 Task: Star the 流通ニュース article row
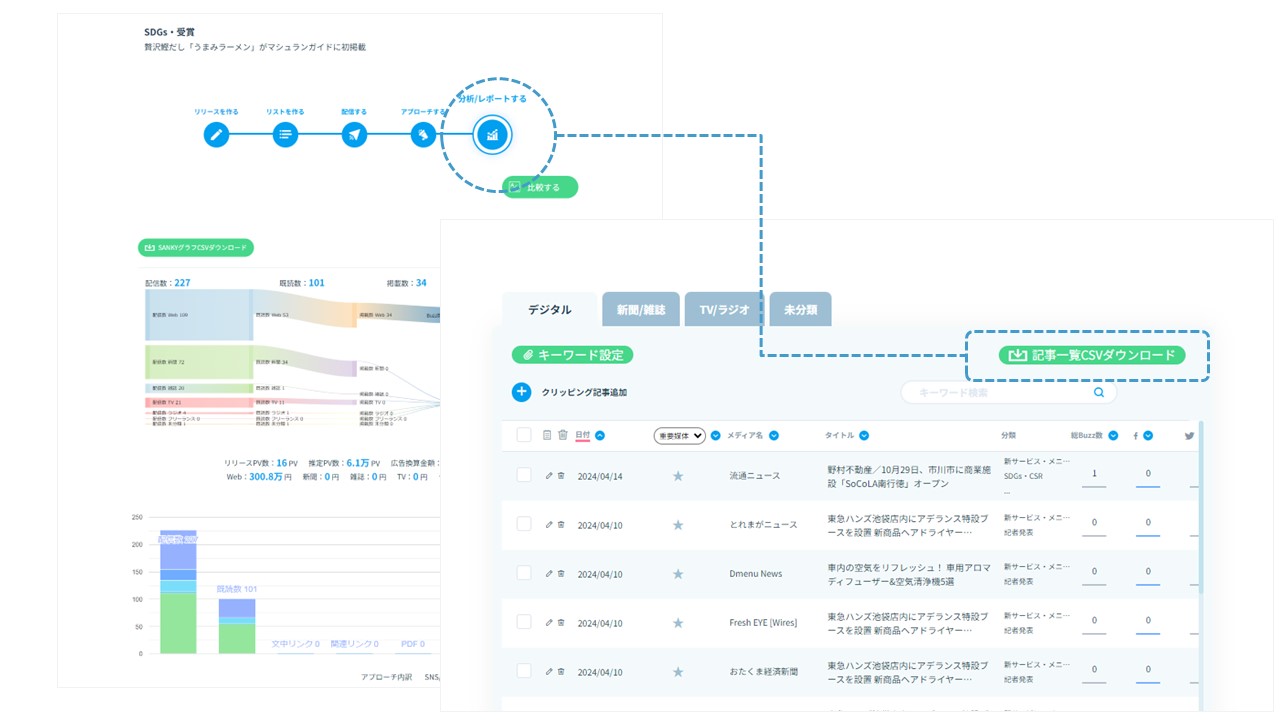tap(678, 476)
